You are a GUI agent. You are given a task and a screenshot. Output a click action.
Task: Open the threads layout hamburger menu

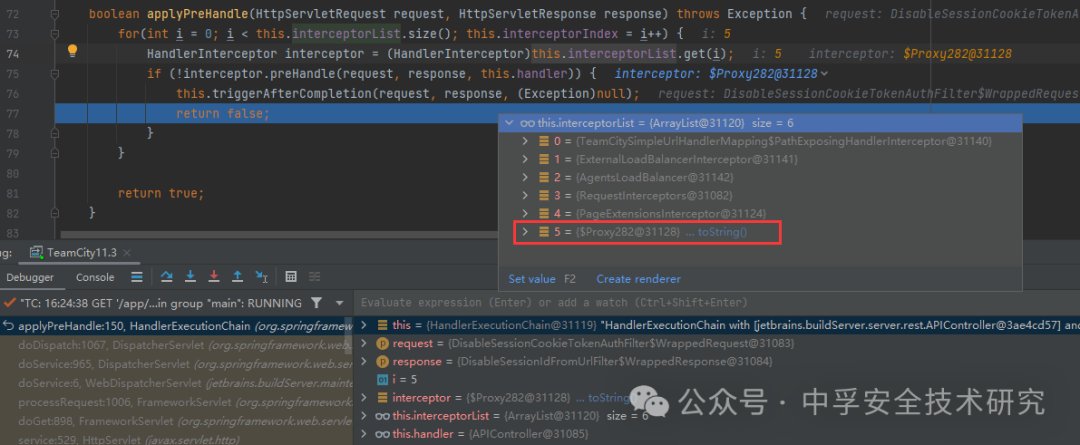point(137,277)
